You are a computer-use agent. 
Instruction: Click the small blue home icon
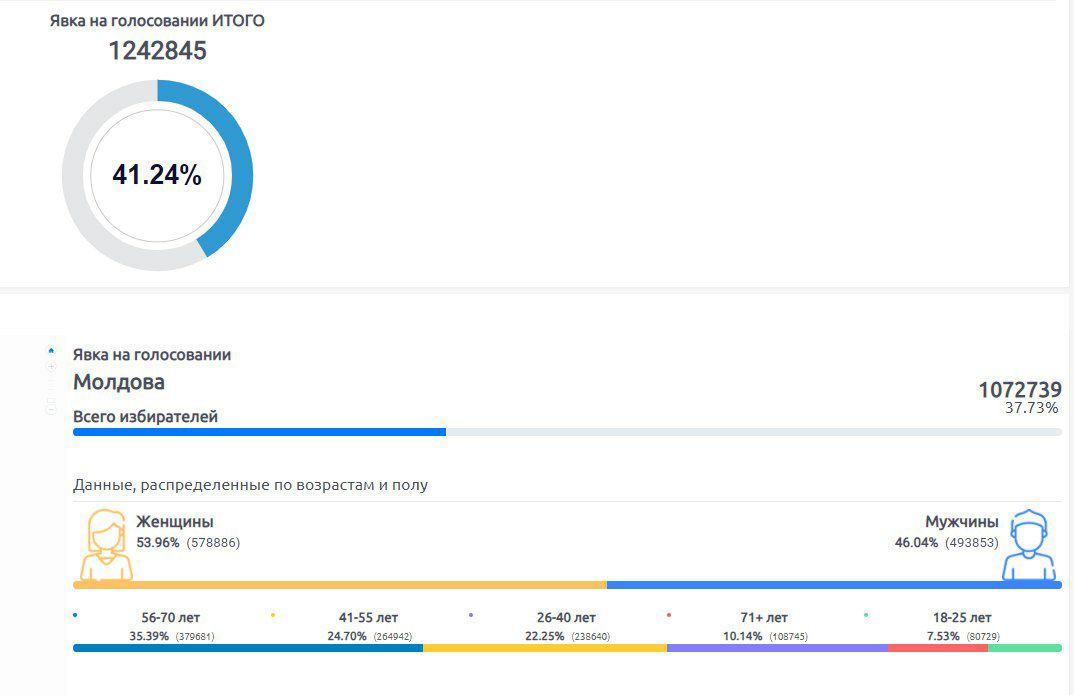pos(51,351)
